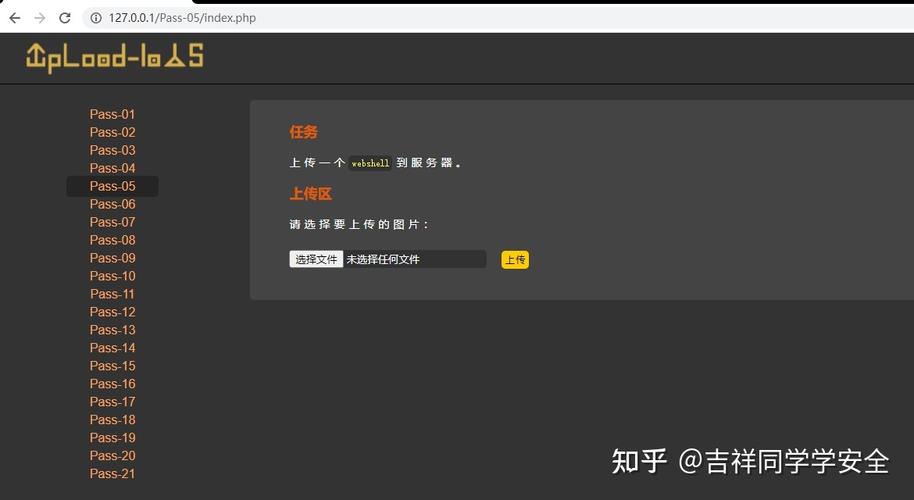Click the browser forward arrow
Image resolution: width=914 pixels, height=500 pixels.
point(40,18)
